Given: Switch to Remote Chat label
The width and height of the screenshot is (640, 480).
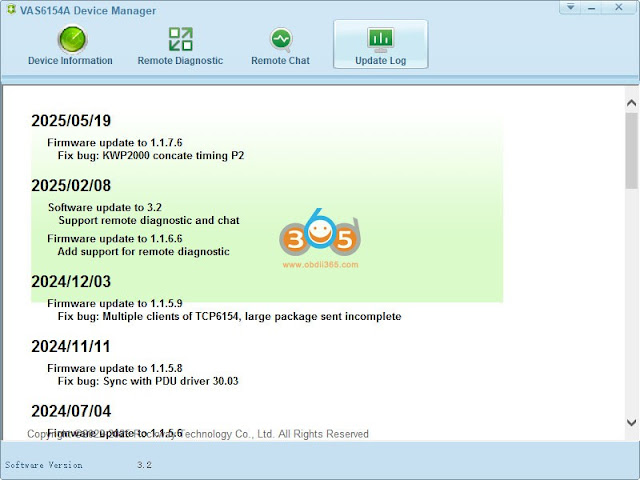Looking at the screenshot, I should (x=280, y=60).
